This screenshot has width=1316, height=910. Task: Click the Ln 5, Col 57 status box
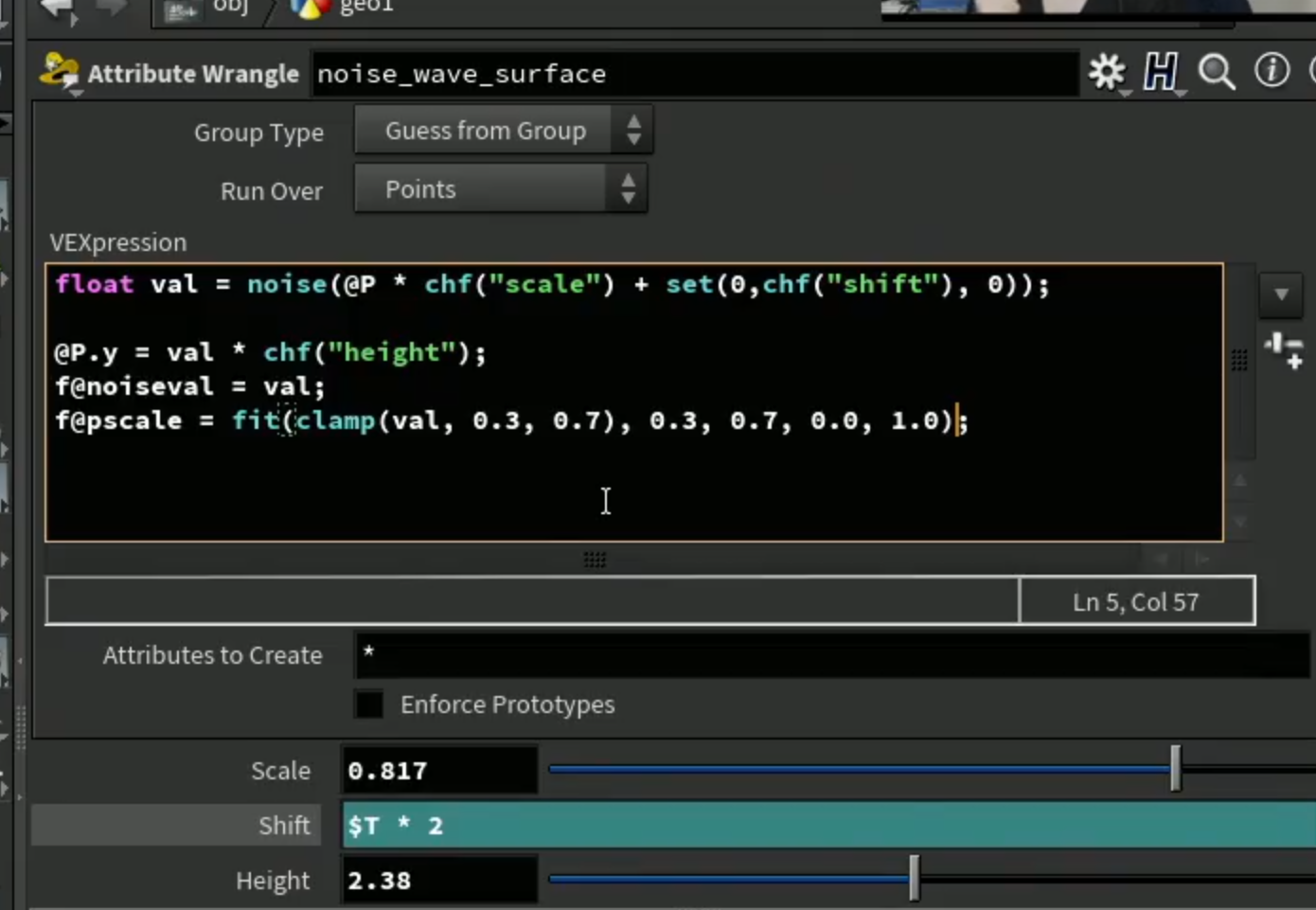point(1137,601)
